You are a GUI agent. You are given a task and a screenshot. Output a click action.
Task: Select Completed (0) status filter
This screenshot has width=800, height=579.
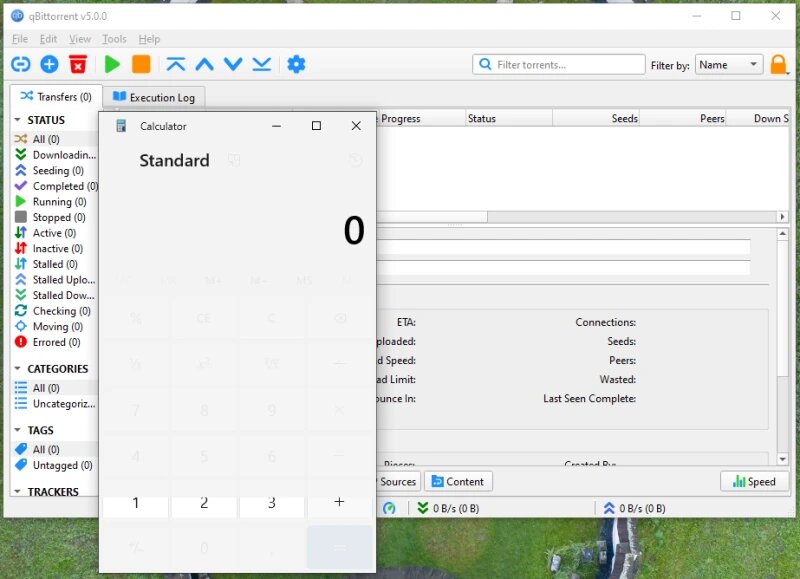click(x=55, y=186)
